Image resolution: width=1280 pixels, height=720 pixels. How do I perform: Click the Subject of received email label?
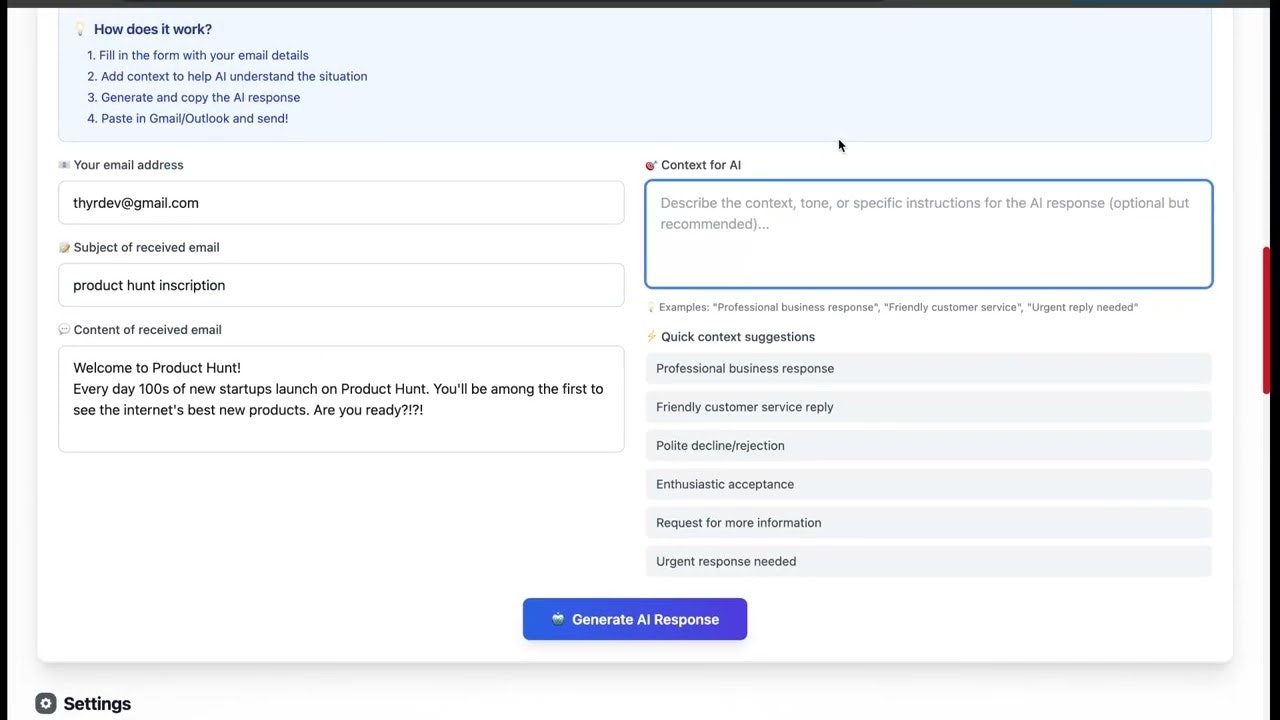coord(146,247)
